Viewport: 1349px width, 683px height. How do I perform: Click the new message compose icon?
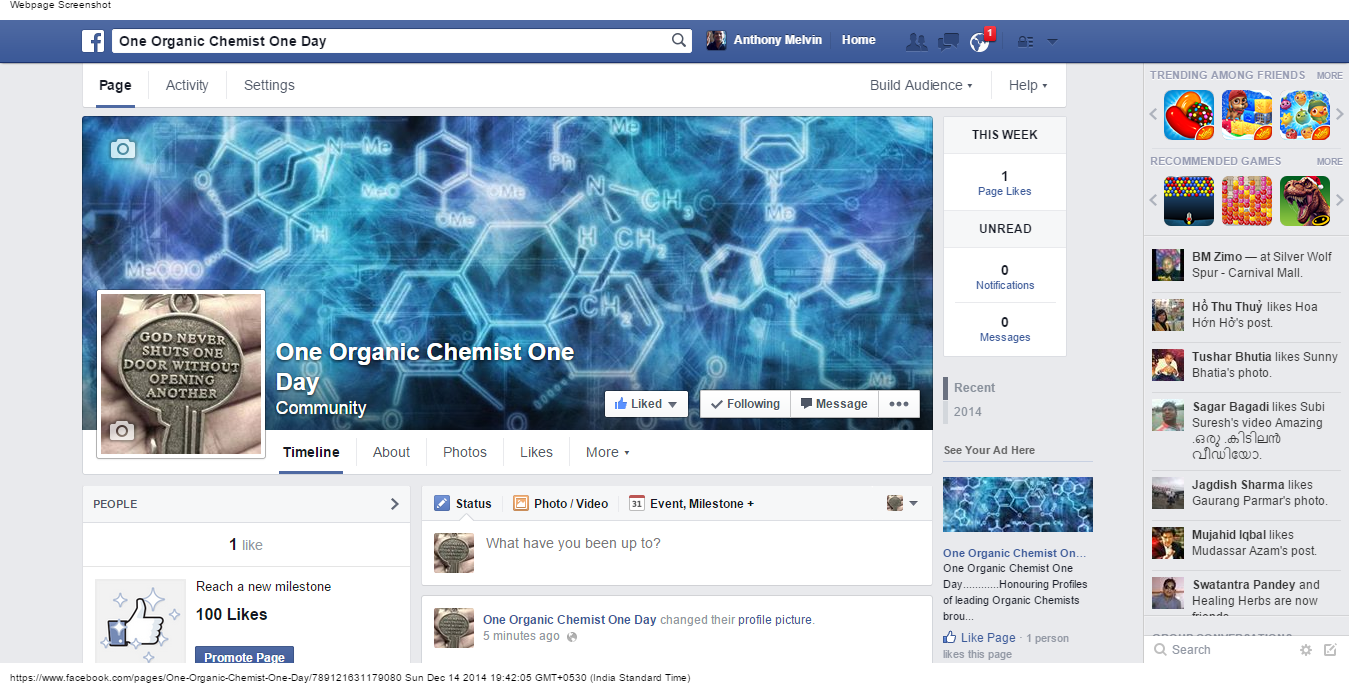(x=1329, y=650)
